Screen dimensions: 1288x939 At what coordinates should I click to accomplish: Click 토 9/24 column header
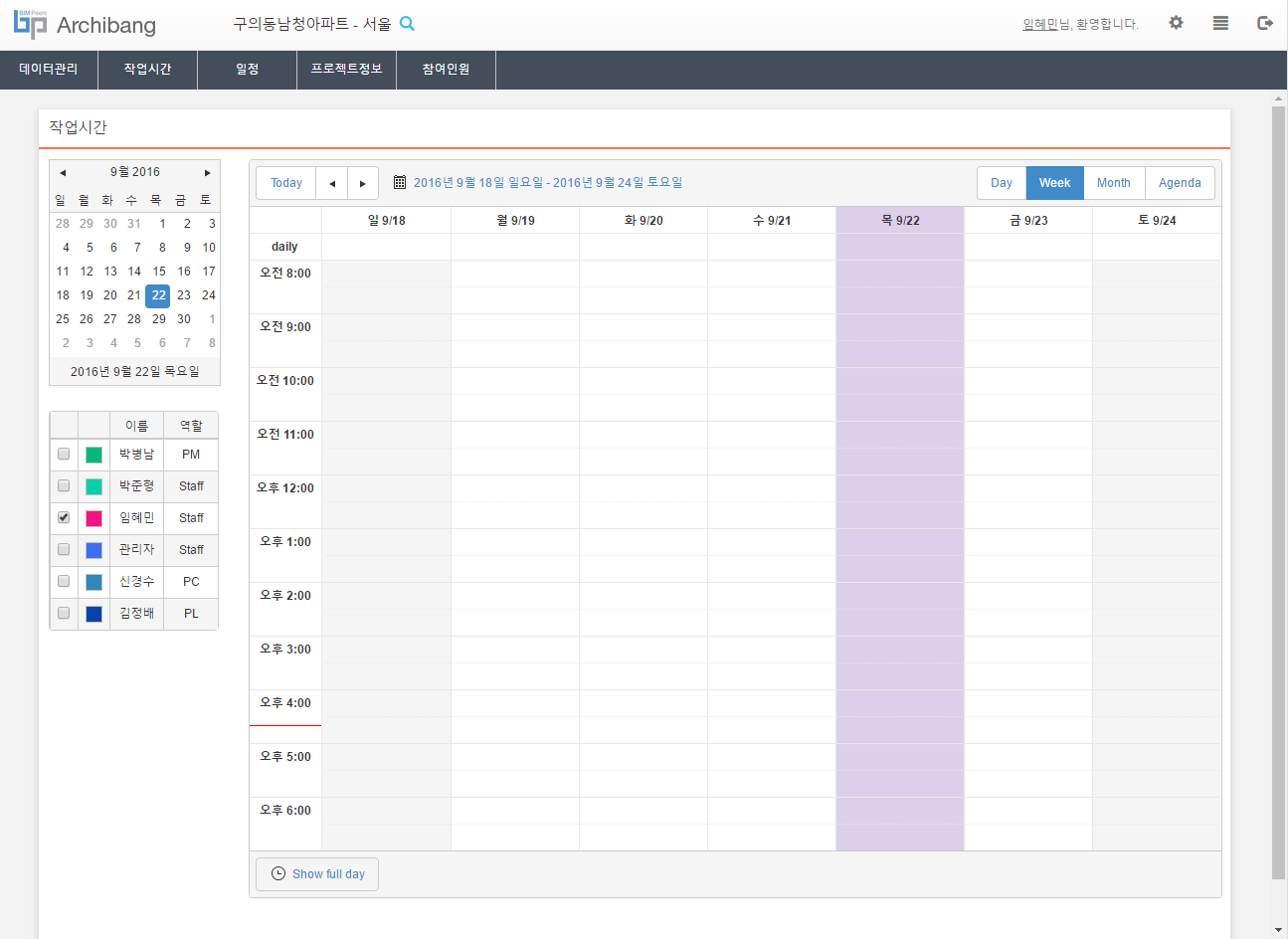pyautogui.click(x=1157, y=221)
